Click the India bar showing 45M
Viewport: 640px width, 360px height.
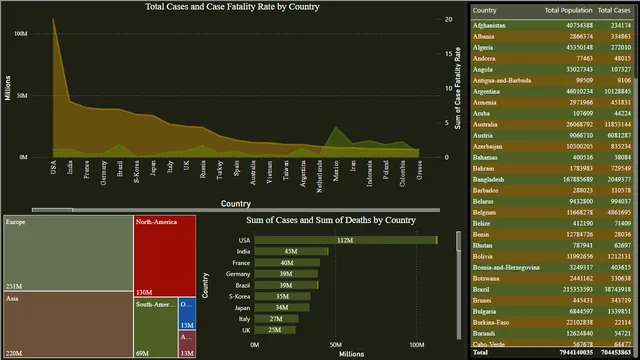291,251
